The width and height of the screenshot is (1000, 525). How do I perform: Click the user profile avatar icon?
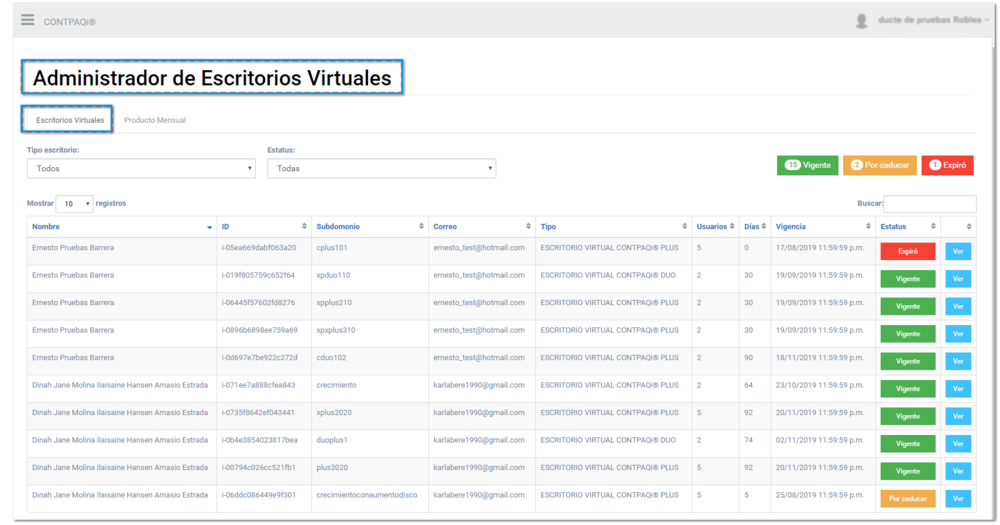(x=861, y=21)
